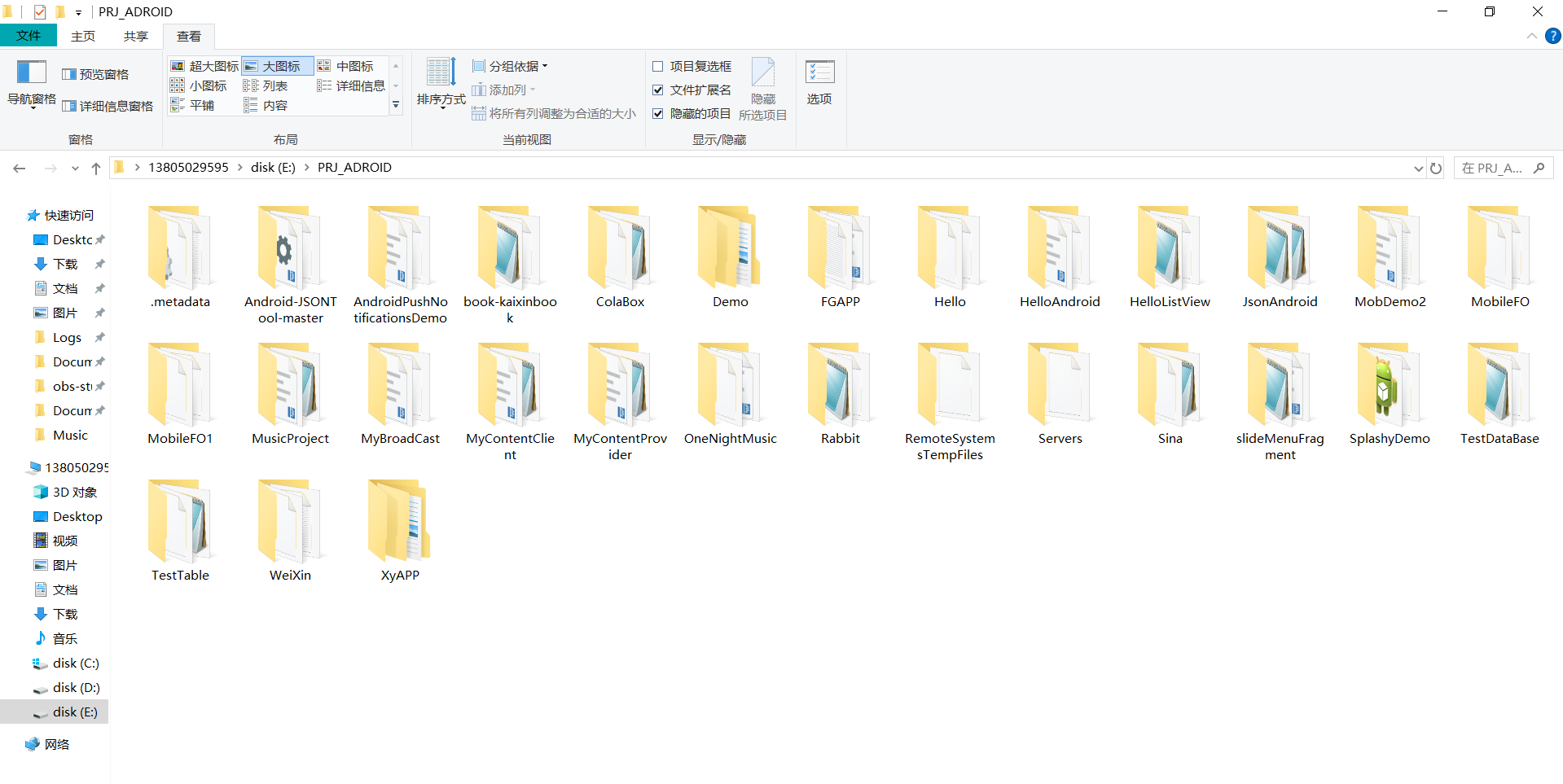1563x784 pixels.
Task: Open the add columns dropdown (添加列)
Action: [504, 90]
